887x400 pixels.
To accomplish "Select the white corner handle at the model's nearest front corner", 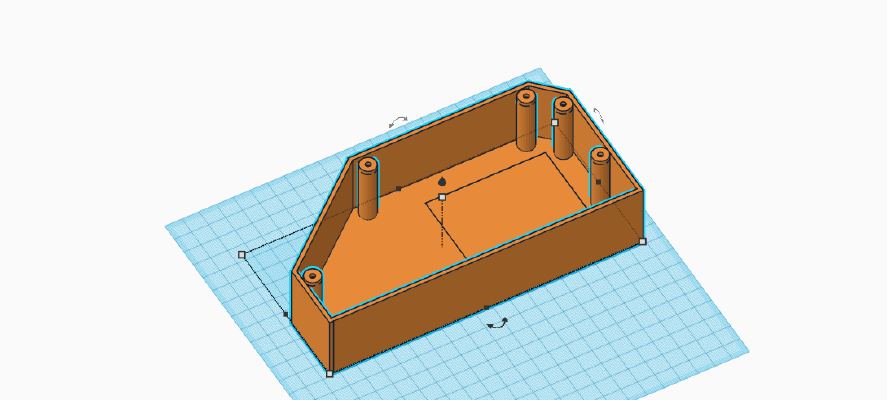I will click(x=330, y=373).
